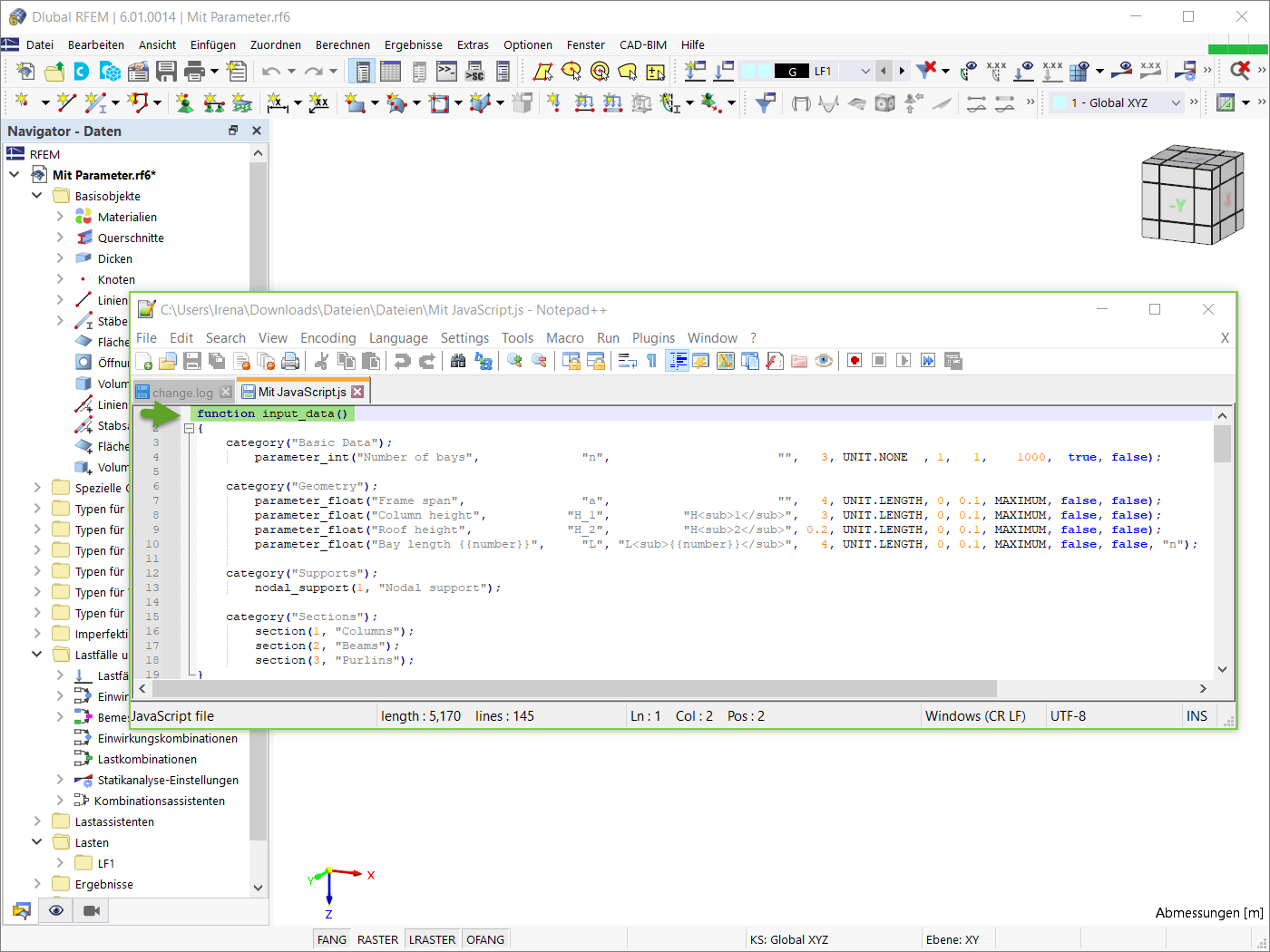This screenshot has width=1270, height=952.
Task: Open the RFEM table view icon
Action: 390,71
